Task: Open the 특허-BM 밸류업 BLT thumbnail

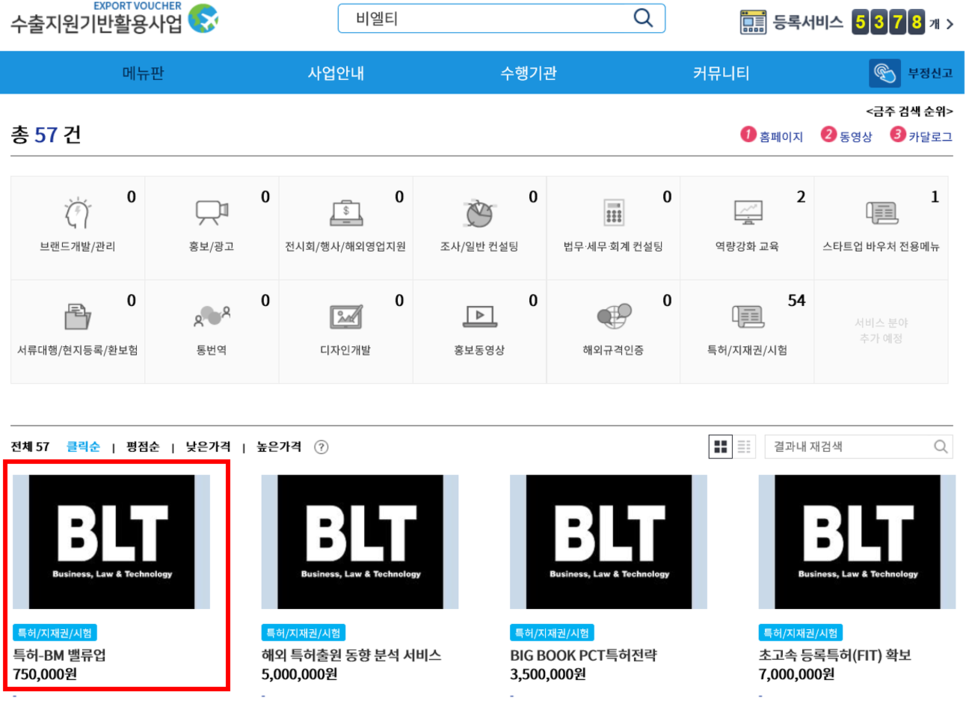Action: (112, 541)
